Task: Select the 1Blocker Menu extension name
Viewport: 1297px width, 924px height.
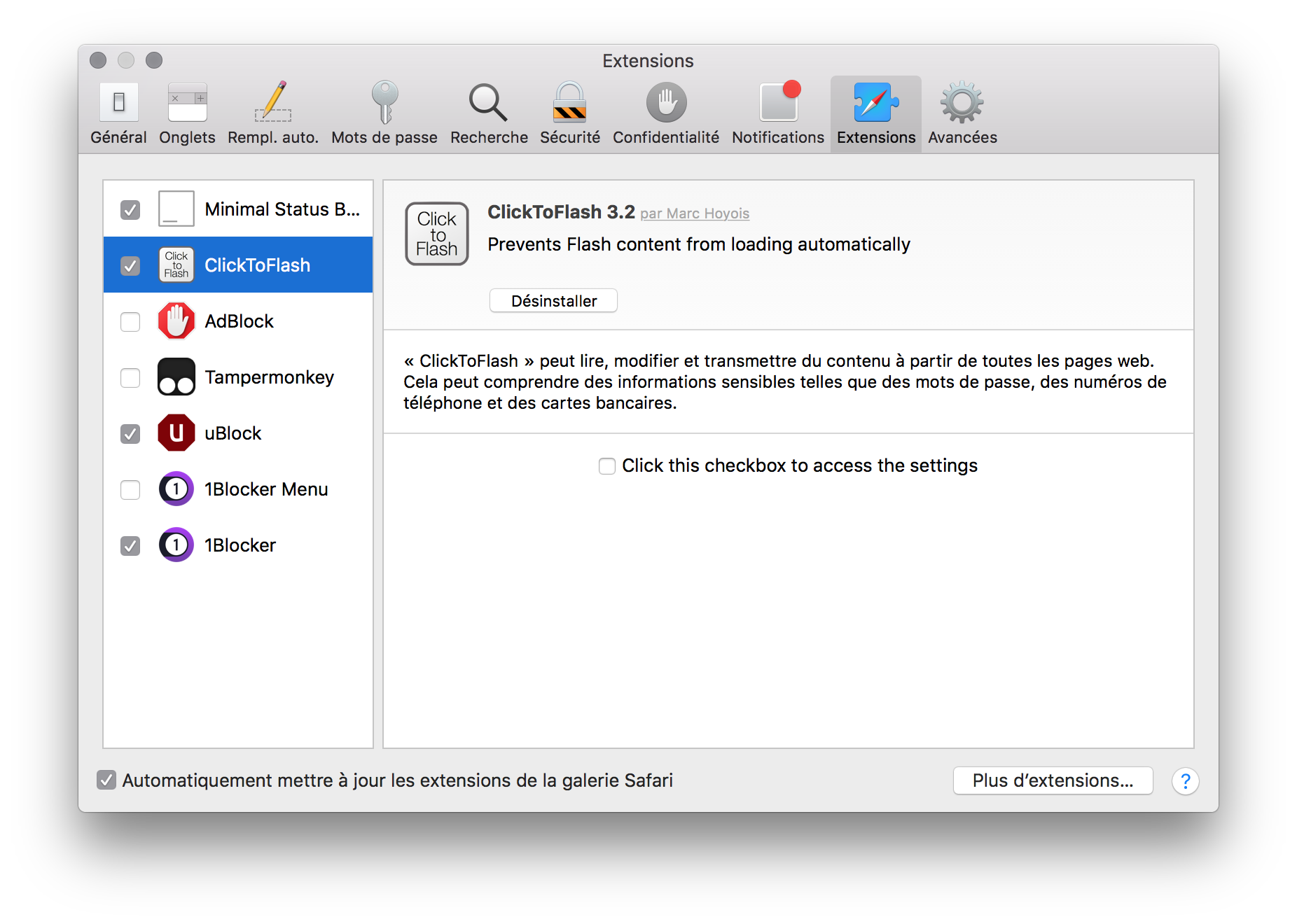Action: pyautogui.click(x=266, y=489)
